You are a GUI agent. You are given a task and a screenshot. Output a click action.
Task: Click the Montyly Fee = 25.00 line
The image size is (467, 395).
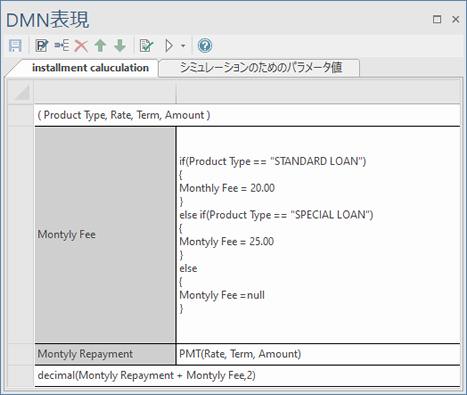[x=227, y=242]
